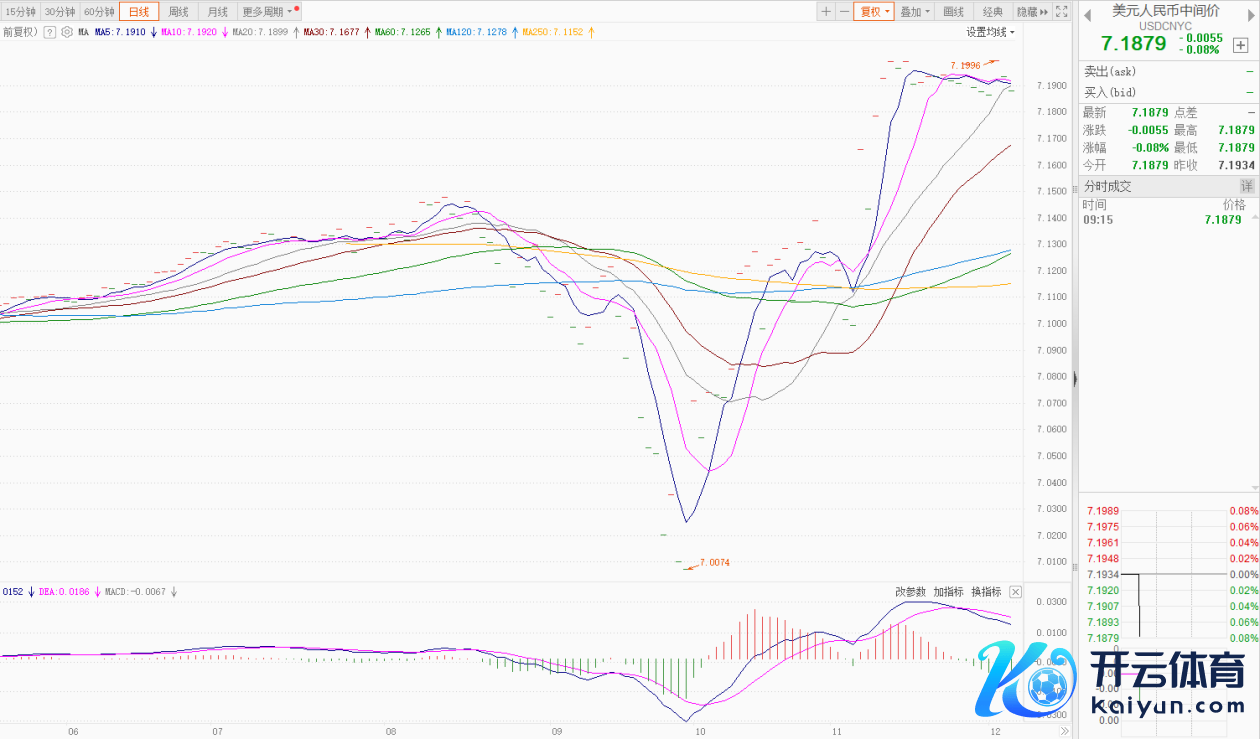
Task: Click 改参数 to edit indicator parameters
Action: pyautogui.click(x=910, y=592)
